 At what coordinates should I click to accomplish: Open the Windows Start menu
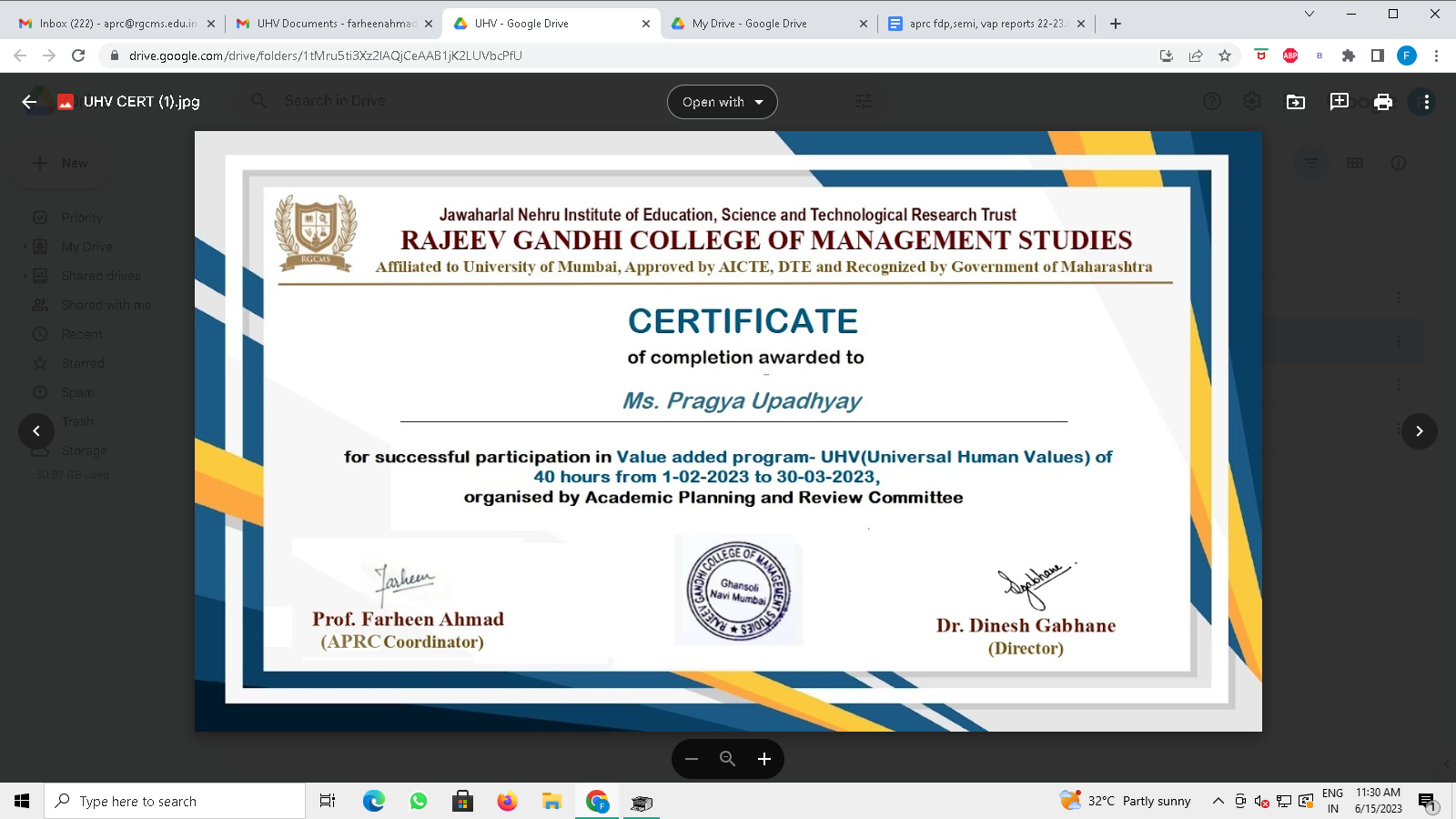click(22, 801)
